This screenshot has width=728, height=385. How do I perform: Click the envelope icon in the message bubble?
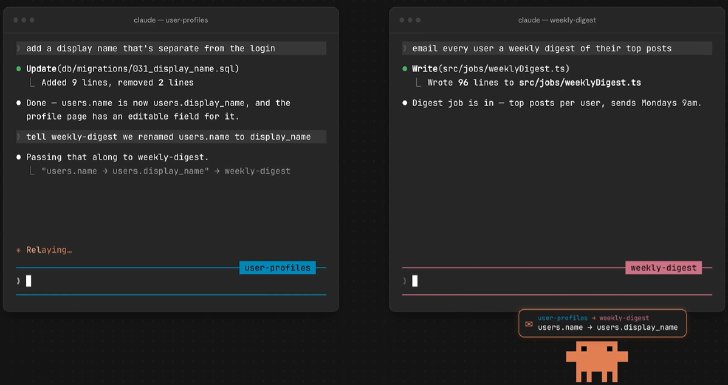click(528, 324)
